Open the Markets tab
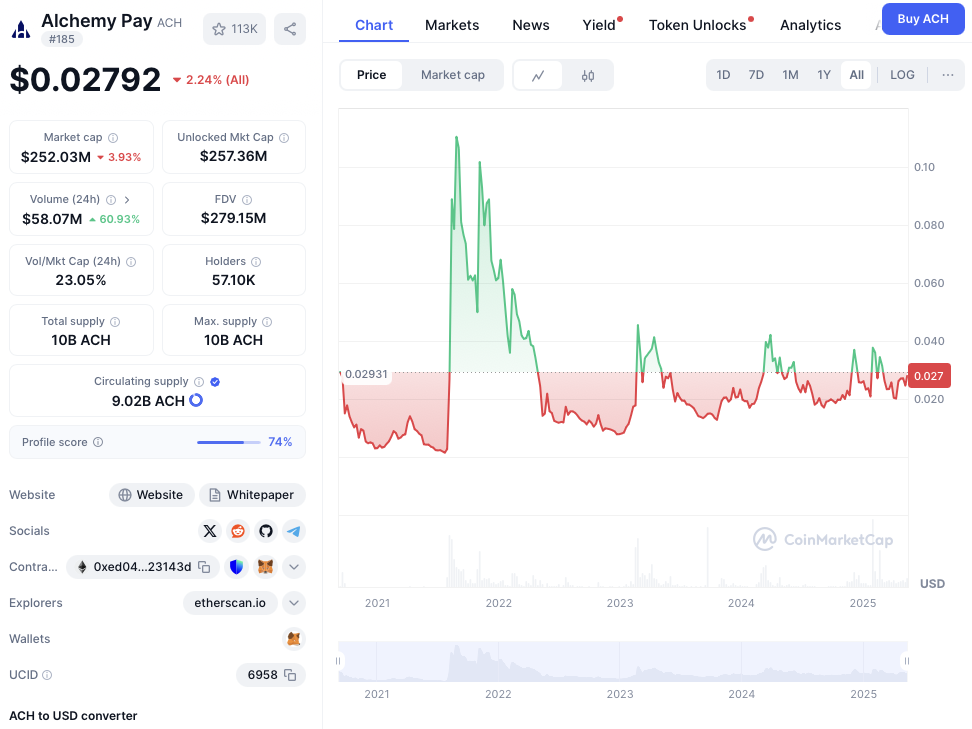972x729 pixels. click(452, 25)
